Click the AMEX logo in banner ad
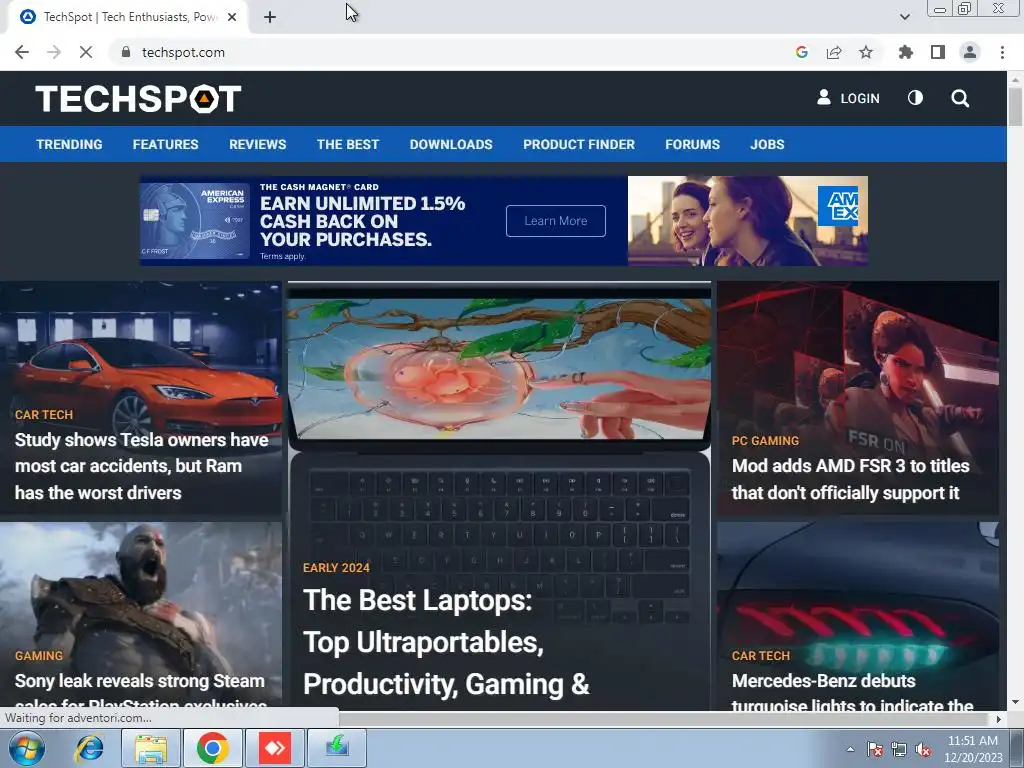This screenshot has height=768, width=1024. 838,206
